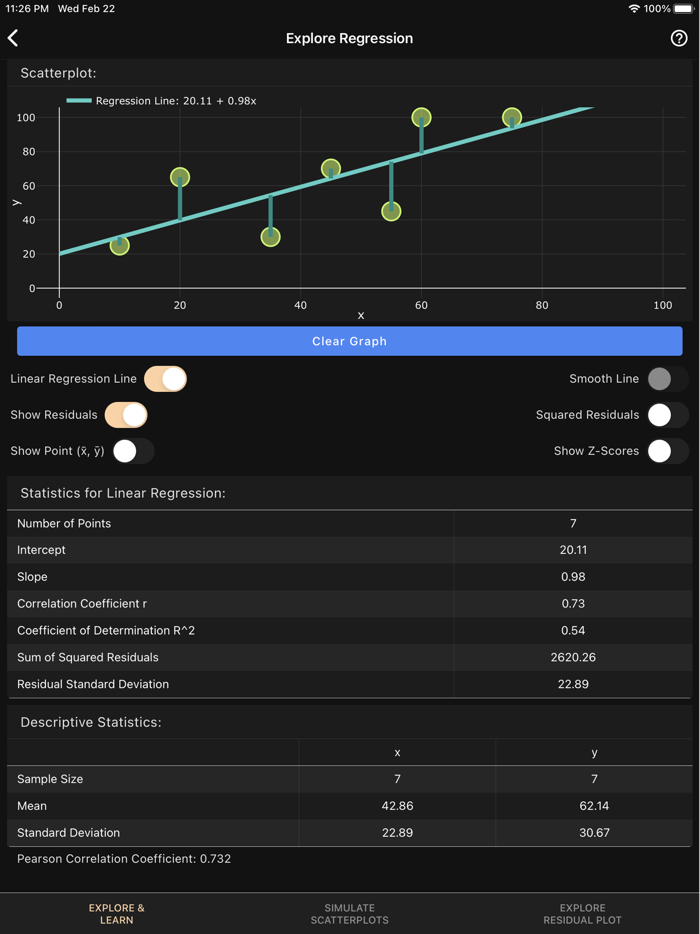Disable the Linear Regression Line toggle
Viewport: 700px width, 934px height.
pos(165,379)
